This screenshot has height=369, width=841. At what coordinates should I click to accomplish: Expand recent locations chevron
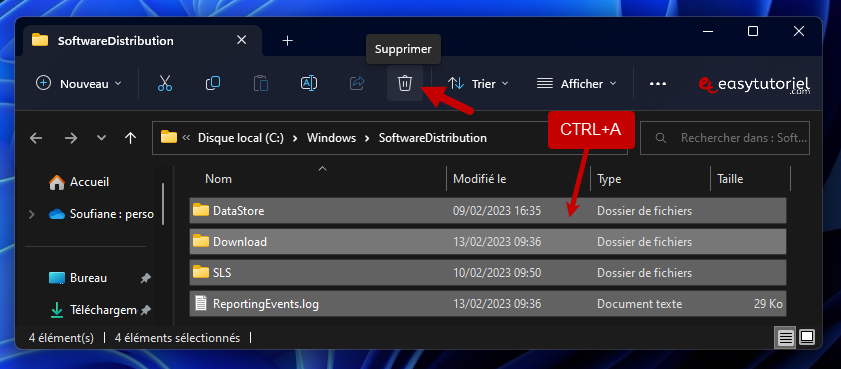(x=101, y=138)
